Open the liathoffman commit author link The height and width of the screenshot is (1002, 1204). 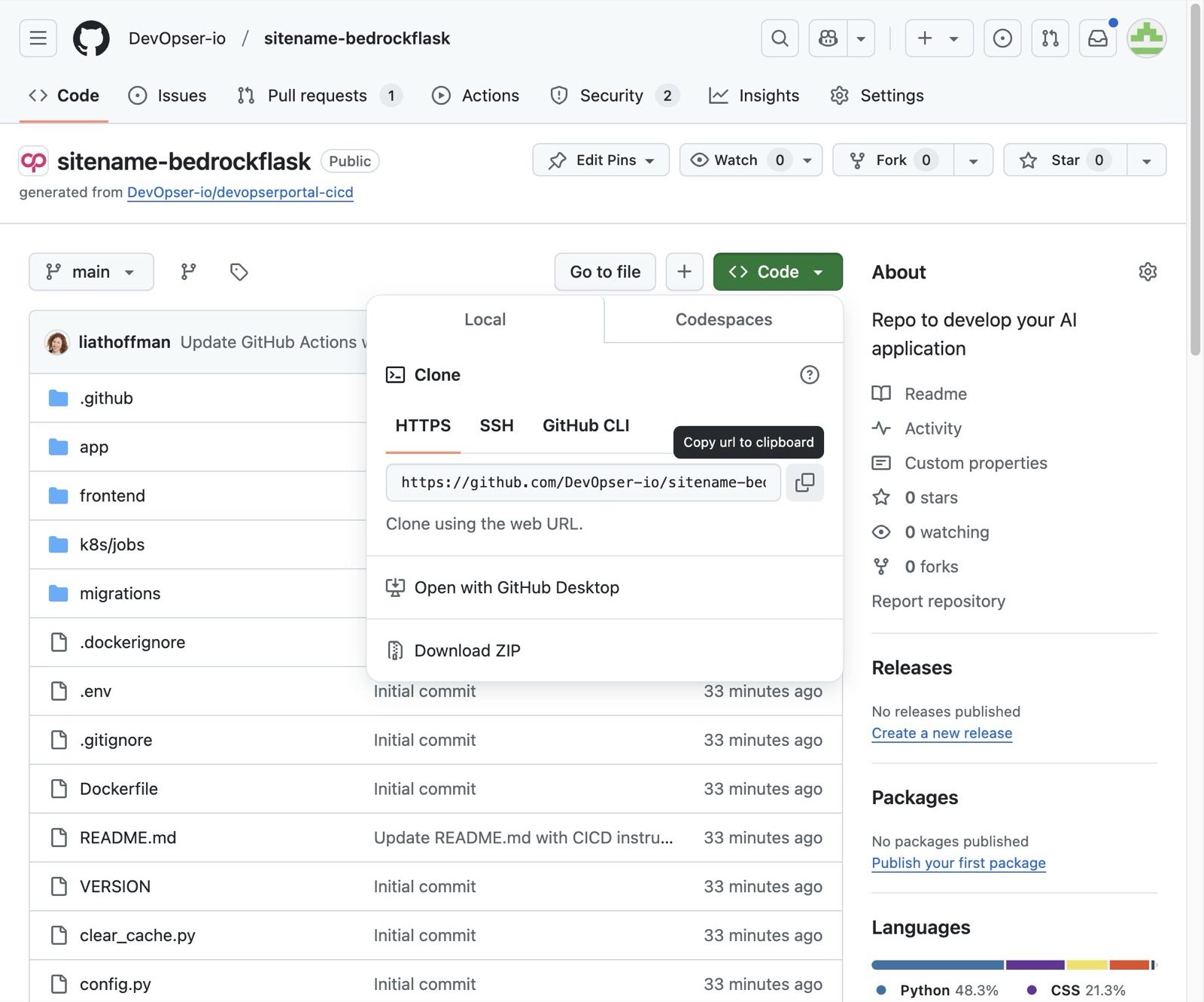pyautogui.click(x=124, y=343)
